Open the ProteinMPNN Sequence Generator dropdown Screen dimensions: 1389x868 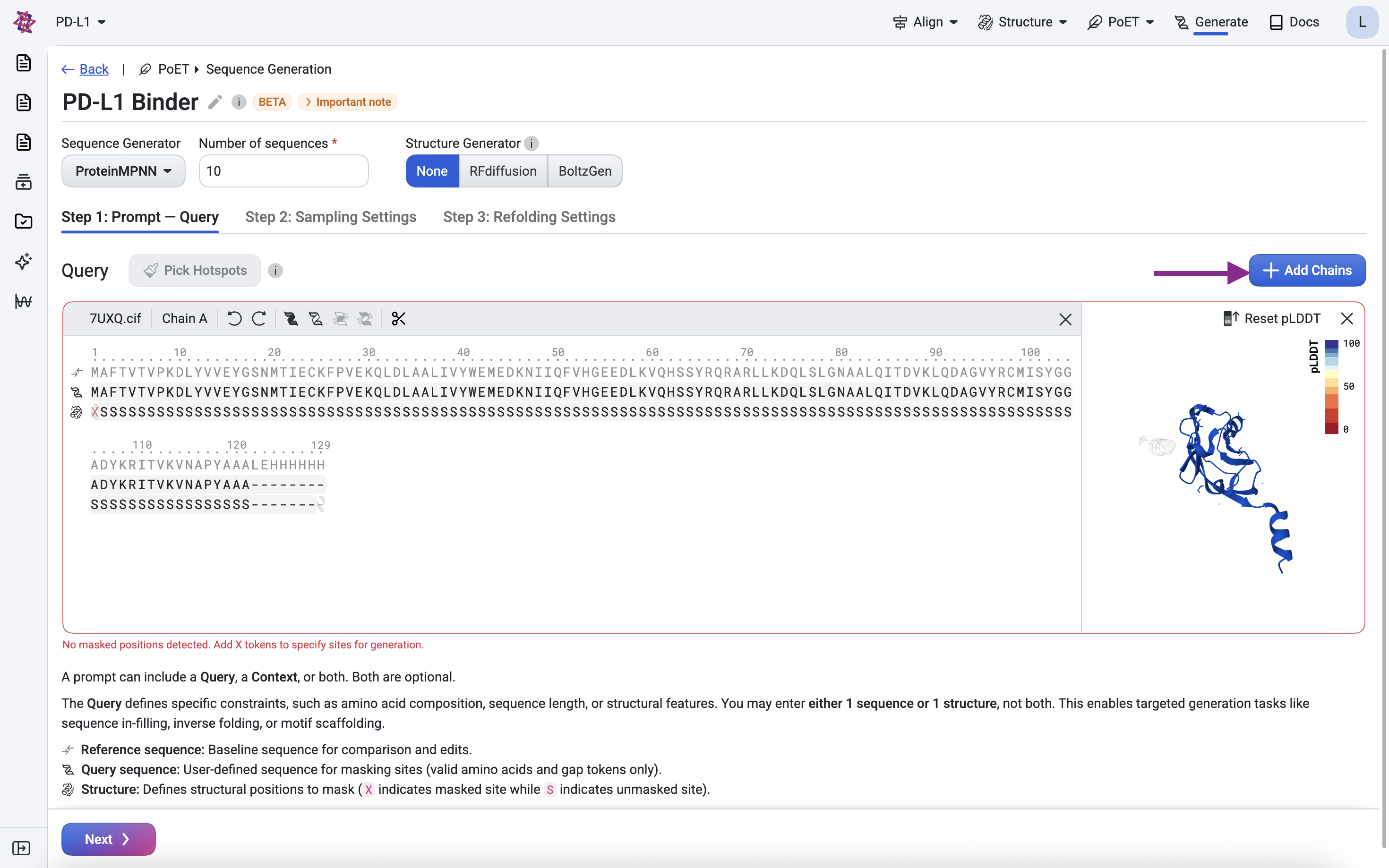tap(123, 171)
